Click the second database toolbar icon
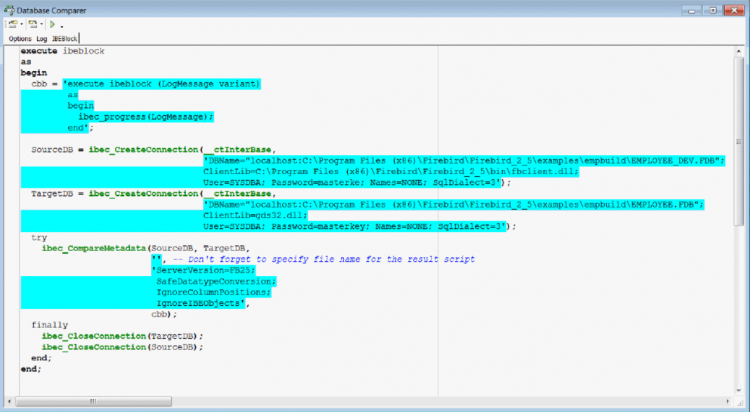Viewport: 750px width, 412px height. coord(33,24)
